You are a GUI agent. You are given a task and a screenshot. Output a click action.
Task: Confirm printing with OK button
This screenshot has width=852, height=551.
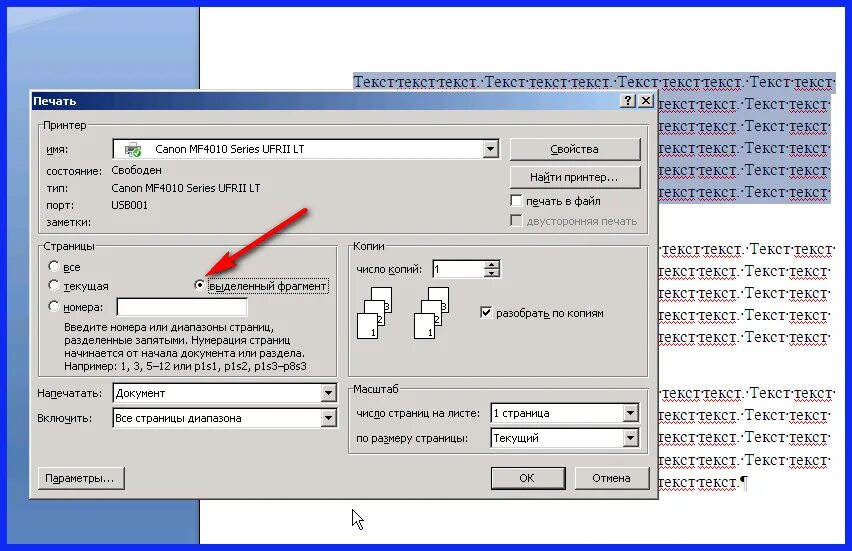(x=528, y=478)
